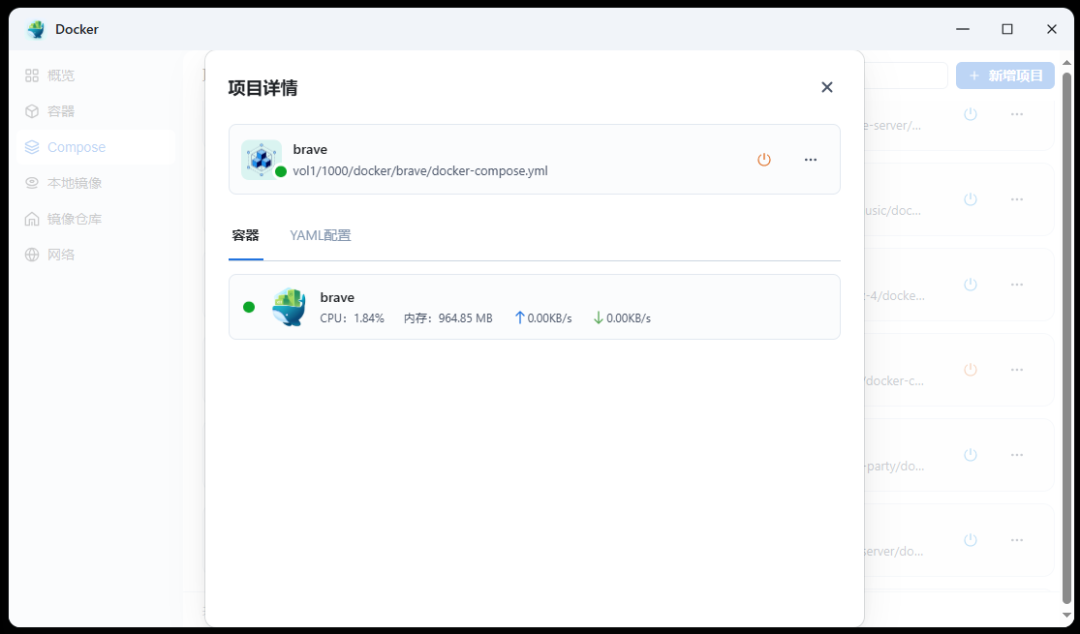Screen dimensions: 1080x634
Task: Click the scrollbar up arrow
Action: tap(1067, 63)
